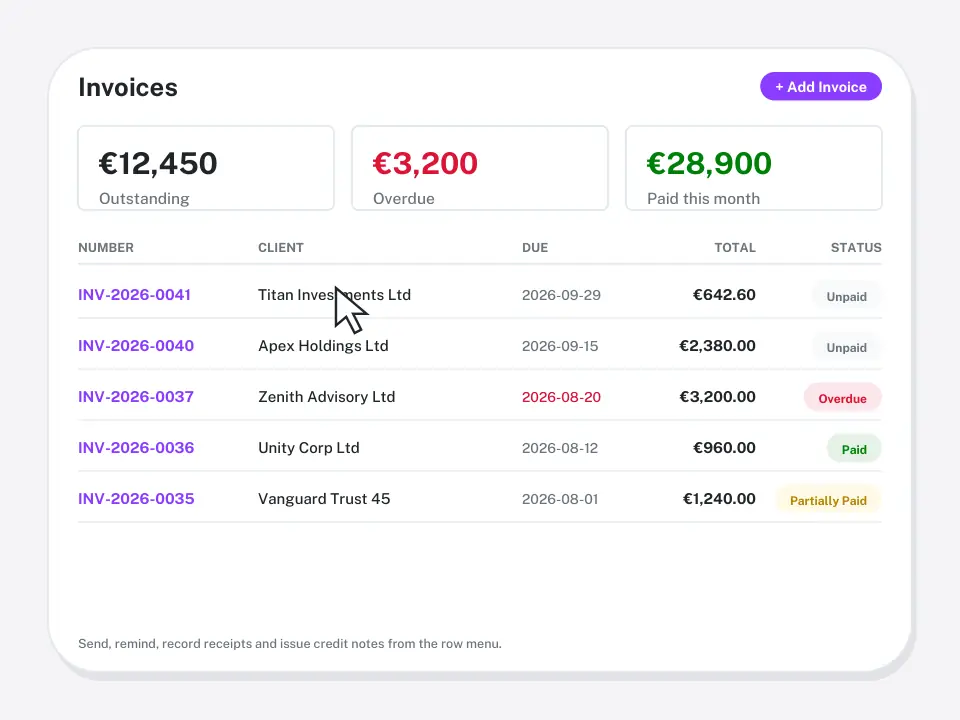960x720 pixels.
Task: Click the STATUS column header
Action: (x=856, y=248)
